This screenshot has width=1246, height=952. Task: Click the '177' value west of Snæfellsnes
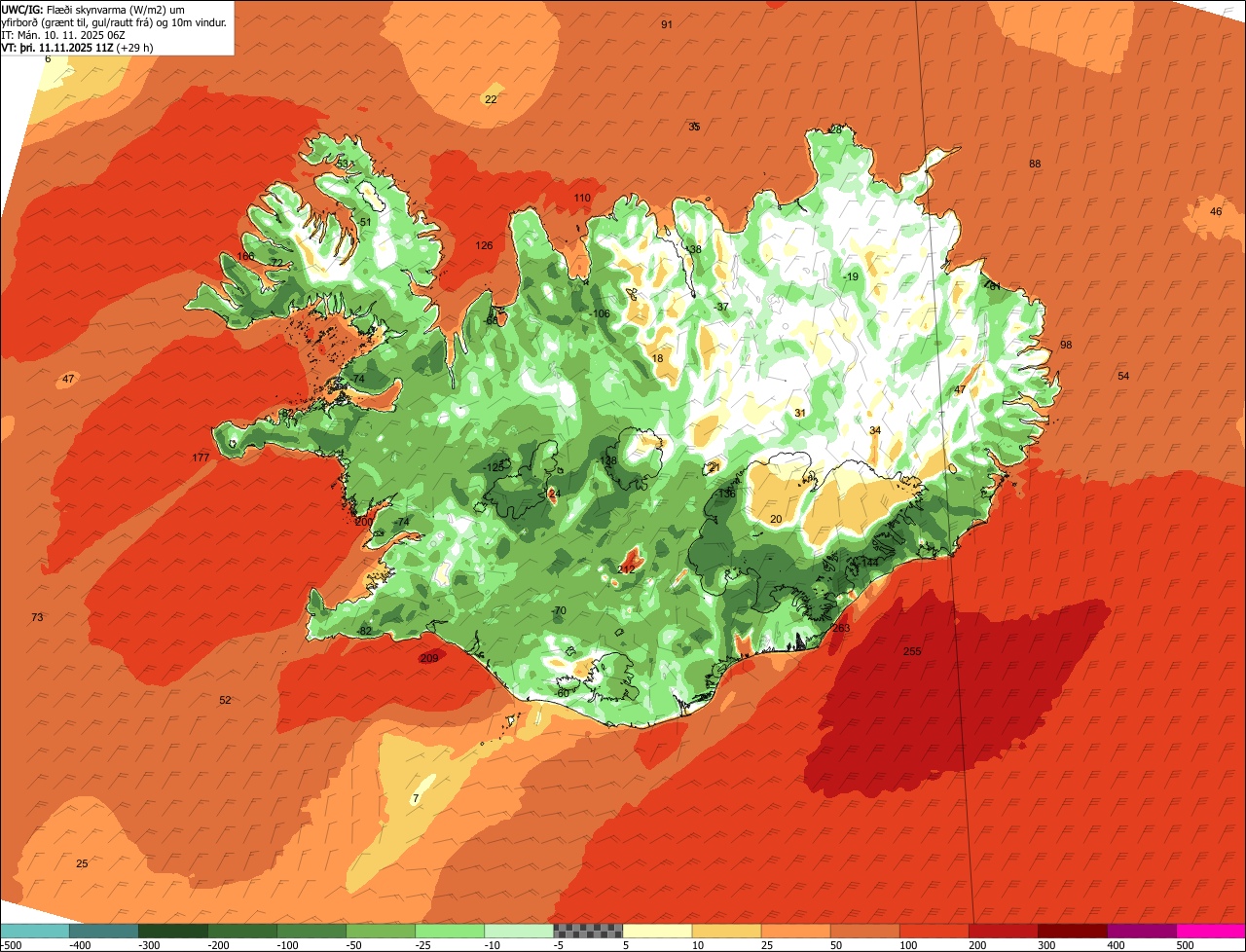[201, 458]
